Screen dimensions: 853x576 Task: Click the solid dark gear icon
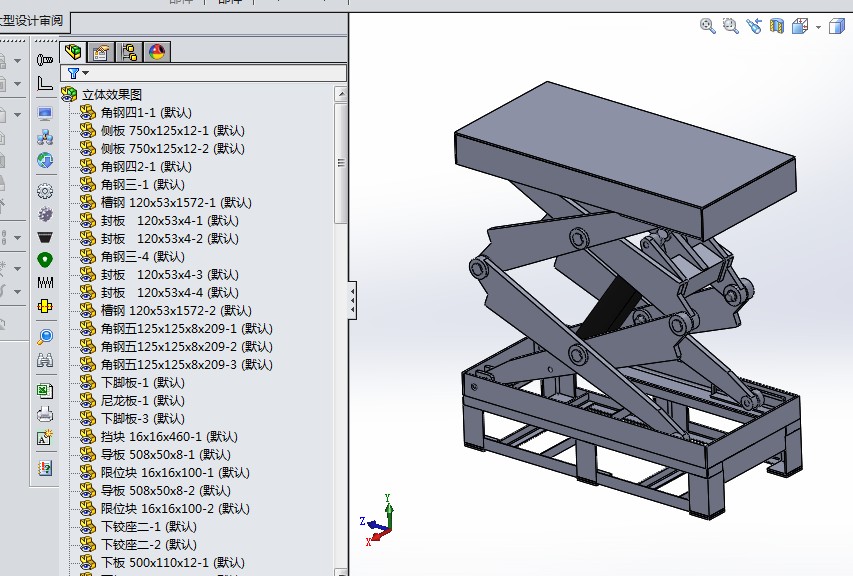point(45,214)
